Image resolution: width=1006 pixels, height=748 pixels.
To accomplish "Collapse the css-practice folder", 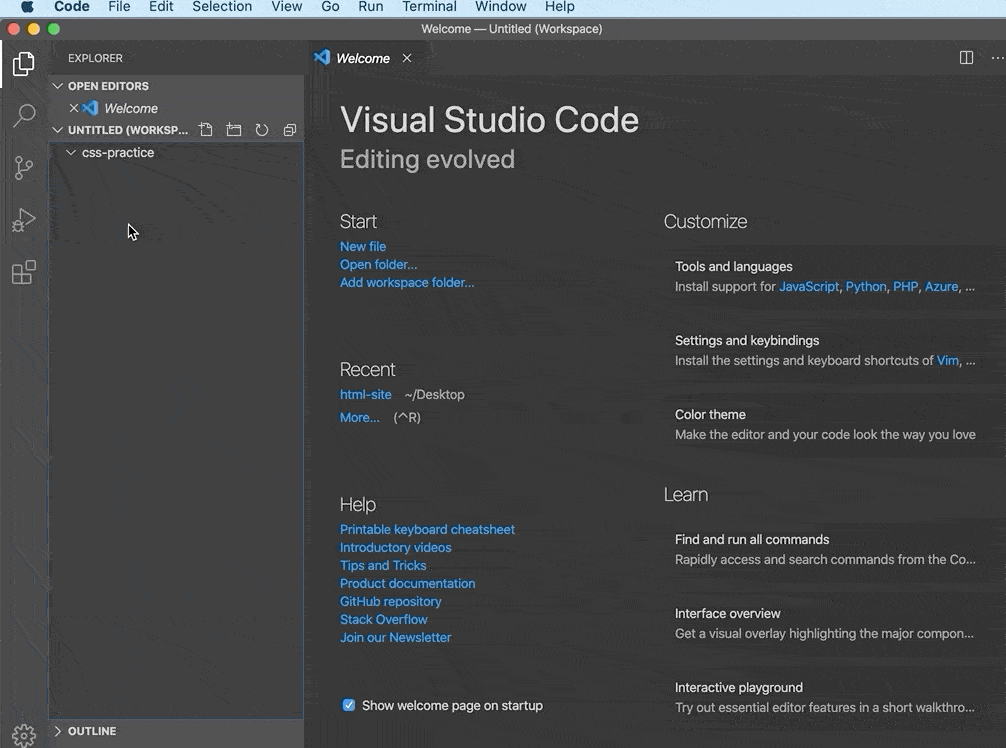I will (x=71, y=152).
